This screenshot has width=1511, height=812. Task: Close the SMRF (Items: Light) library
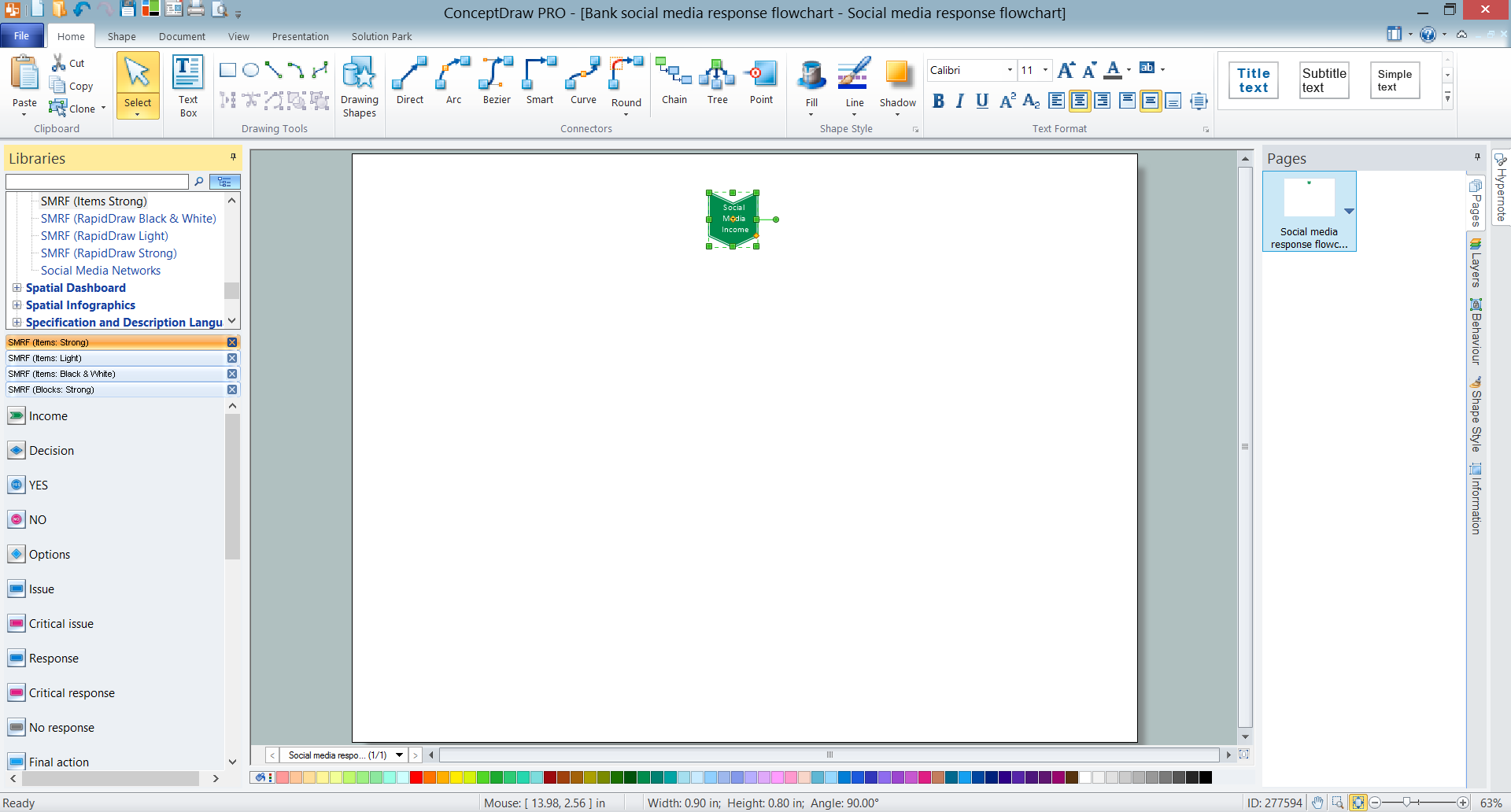232,358
